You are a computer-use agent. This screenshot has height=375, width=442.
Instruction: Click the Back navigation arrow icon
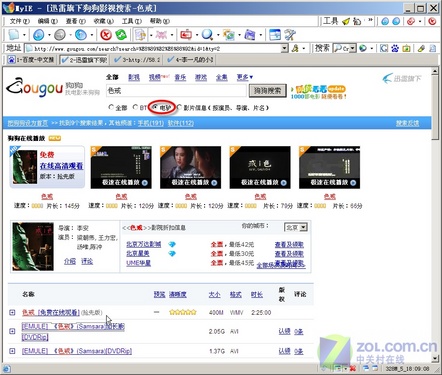coord(39,34)
